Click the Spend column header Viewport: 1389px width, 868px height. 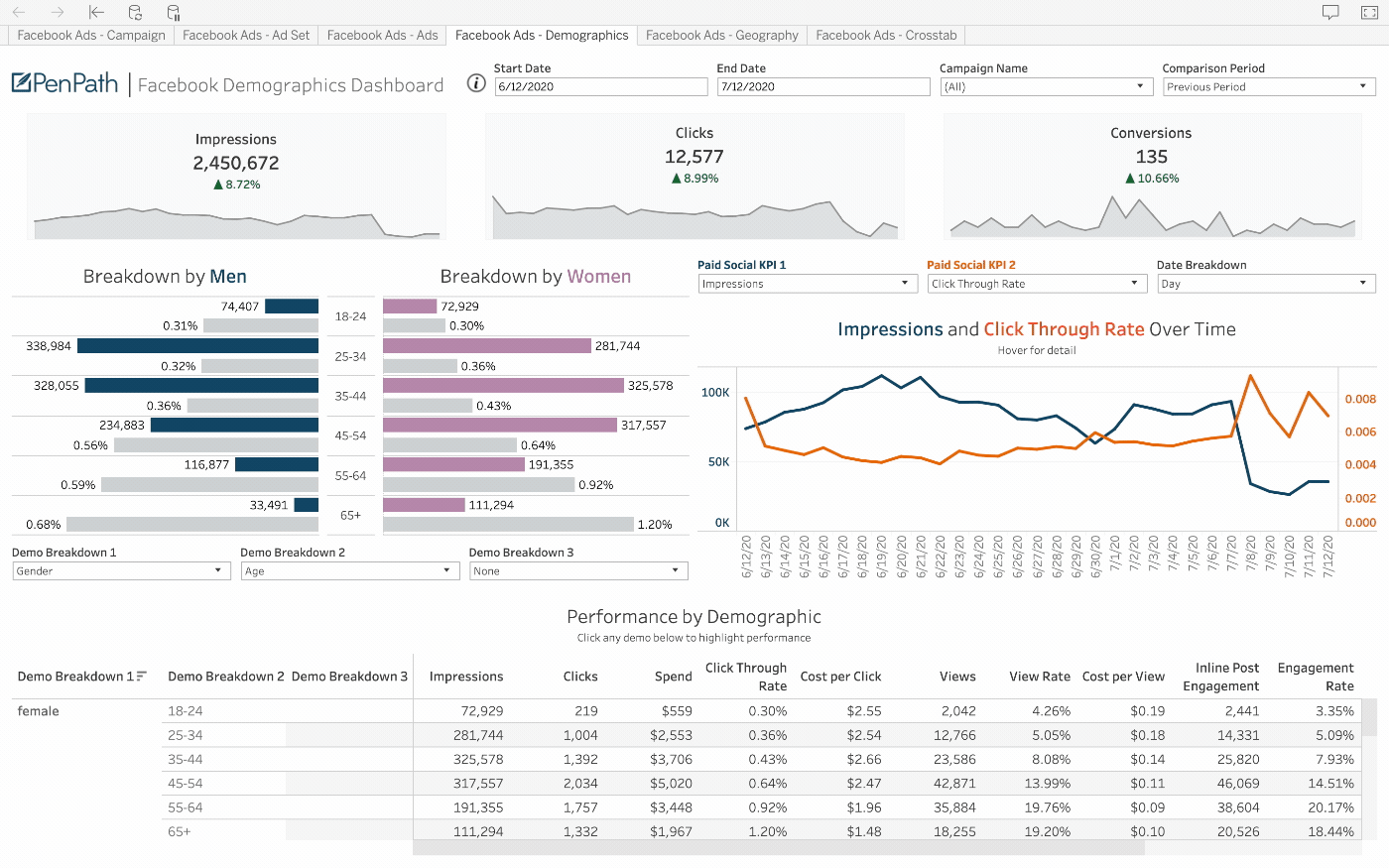click(x=673, y=677)
